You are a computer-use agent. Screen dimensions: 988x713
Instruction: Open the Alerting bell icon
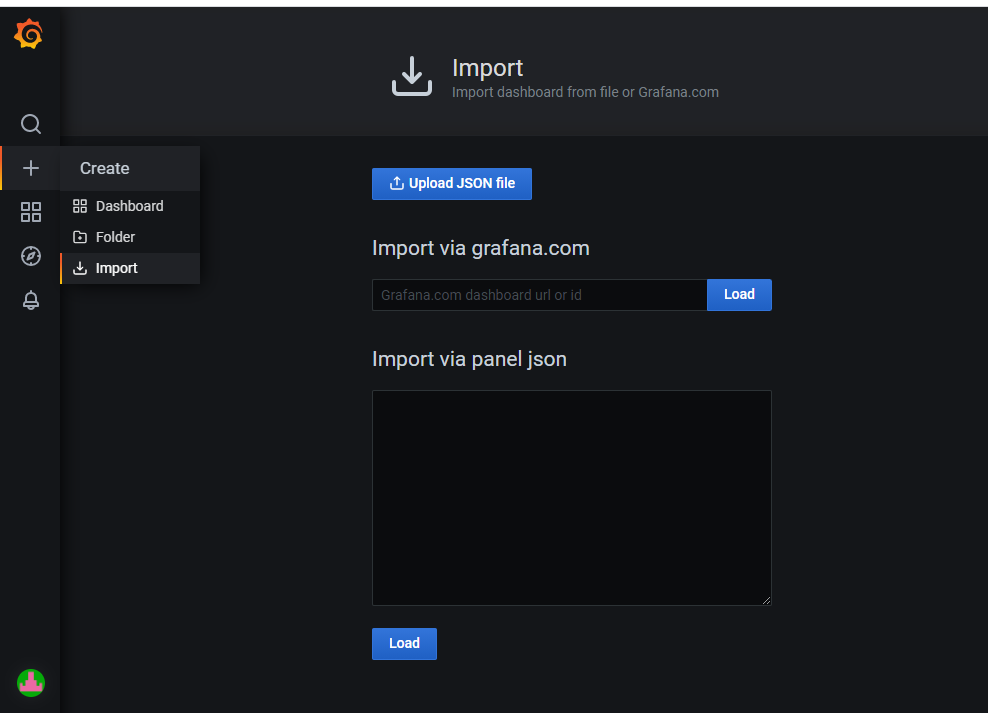[x=30, y=300]
